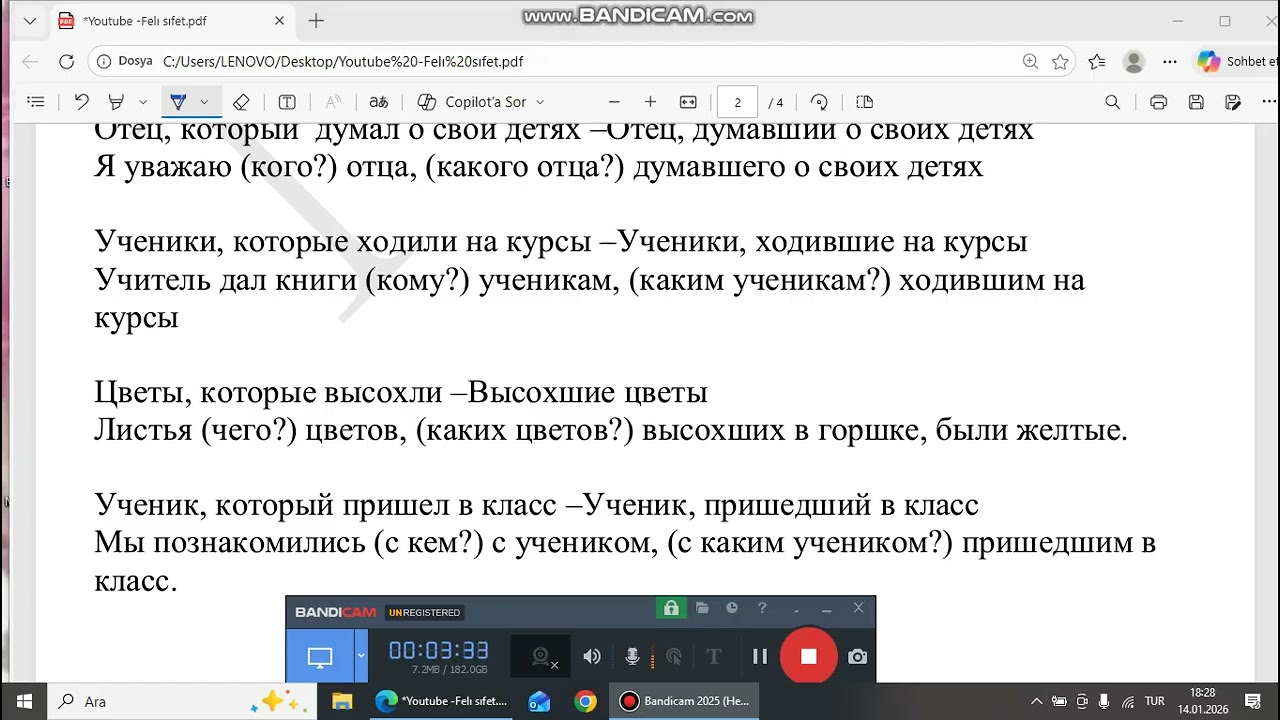Save the PDF document
This screenshot has width=1280, height=720.
(1196, 102)
